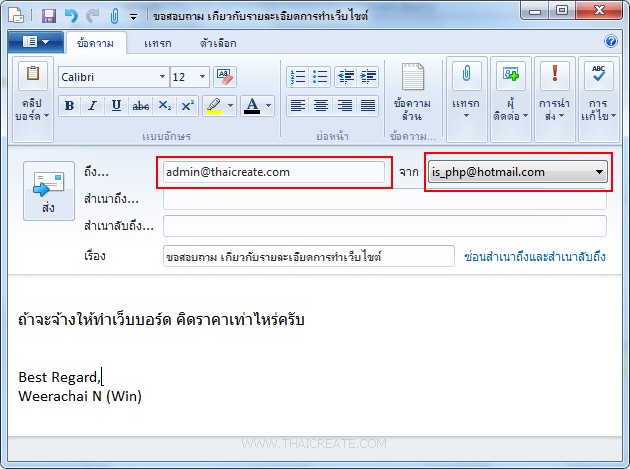
Task: Send the email with ส่ง button
Action: (49, 191)
